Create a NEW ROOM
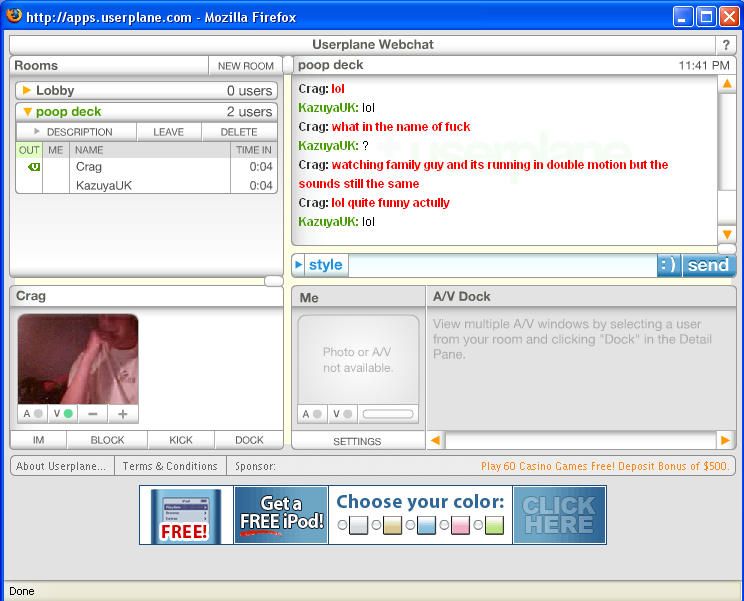744x601 pixels. coord(245,66)
